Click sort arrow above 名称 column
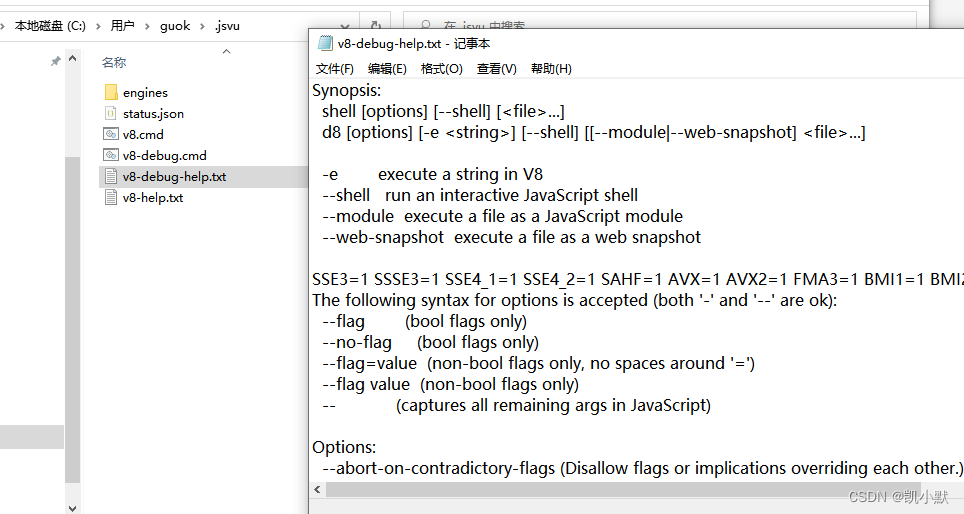Image resolution: width=964 pixels, height=514 pixels. tap(226, 52)
